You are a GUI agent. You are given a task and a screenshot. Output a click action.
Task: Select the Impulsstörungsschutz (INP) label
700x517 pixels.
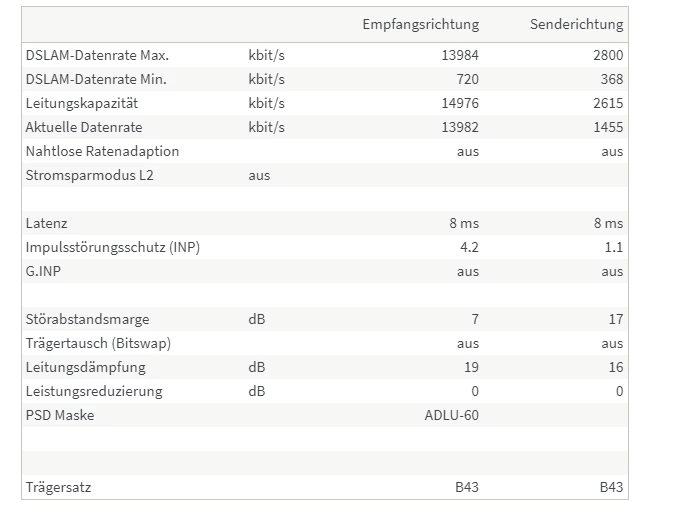[x=112, y=247]
